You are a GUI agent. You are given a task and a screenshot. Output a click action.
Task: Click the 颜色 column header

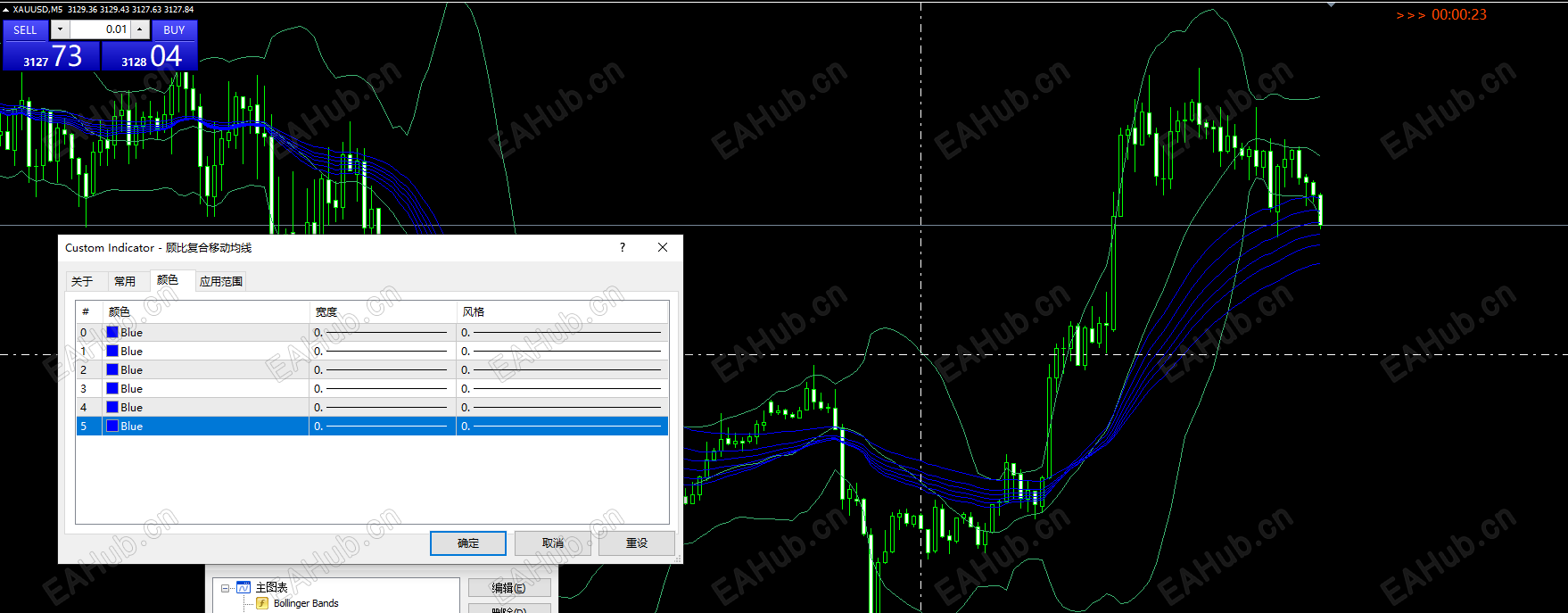coord(205,311)
